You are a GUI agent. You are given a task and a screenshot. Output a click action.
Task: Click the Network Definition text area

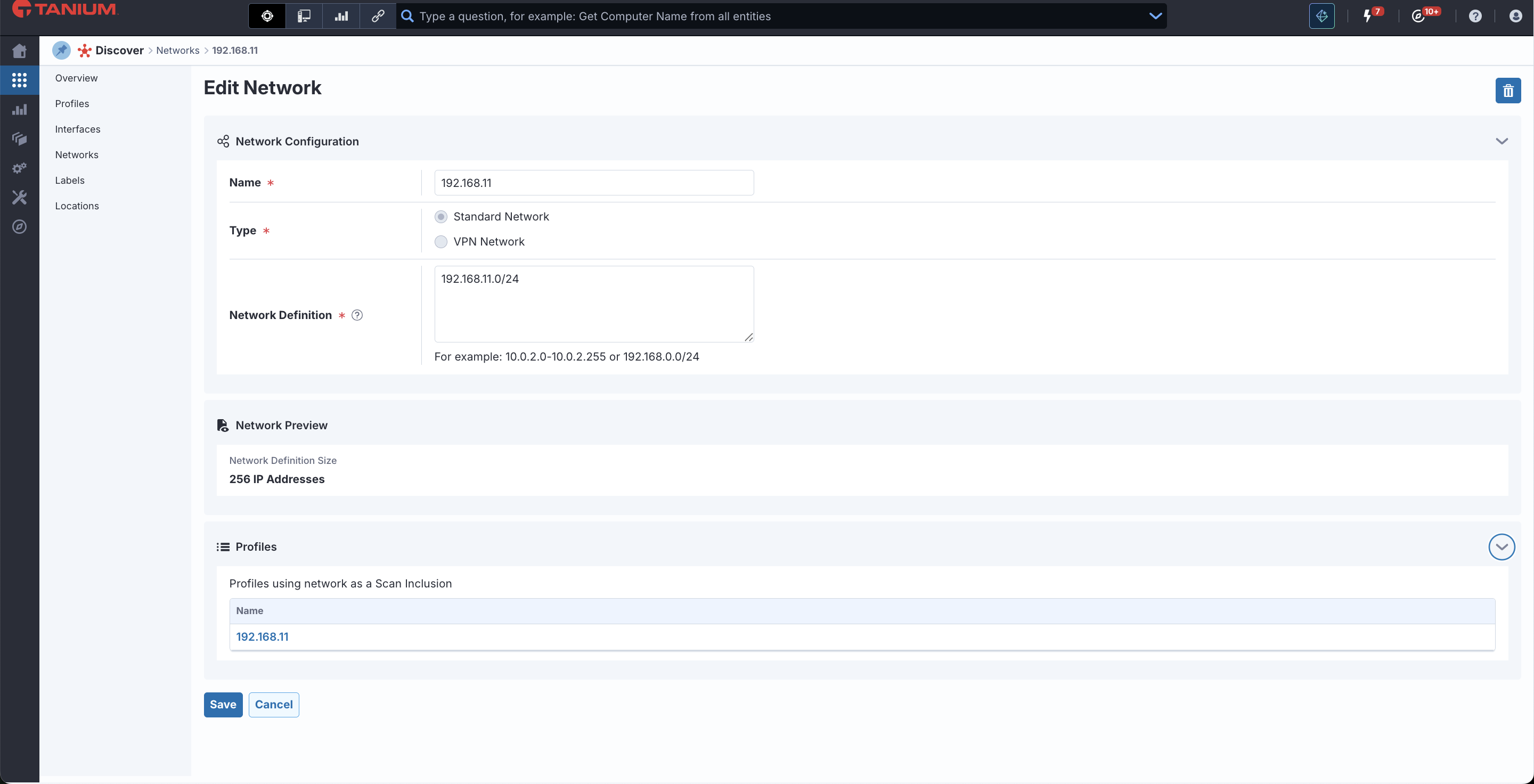[x=593, y=304]
